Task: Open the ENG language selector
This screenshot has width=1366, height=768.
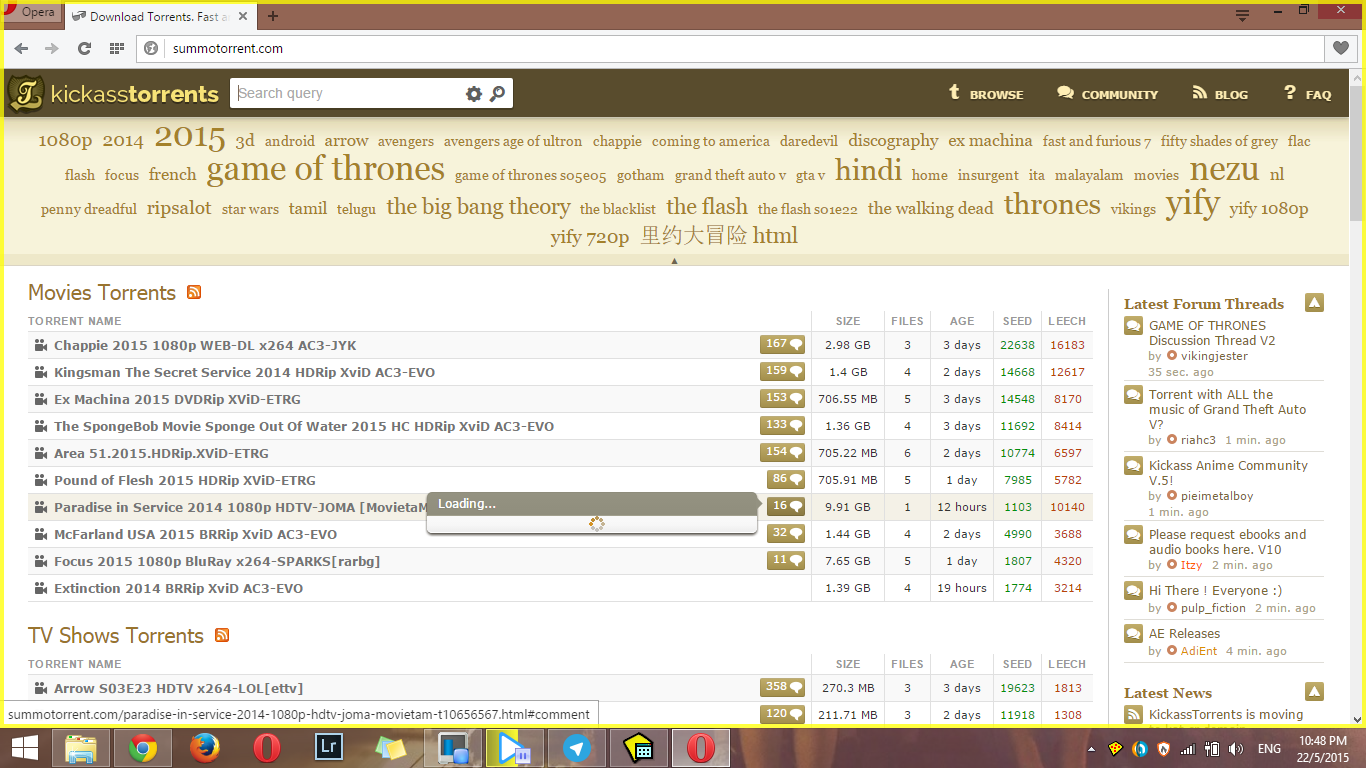Action: (1269, 749)
